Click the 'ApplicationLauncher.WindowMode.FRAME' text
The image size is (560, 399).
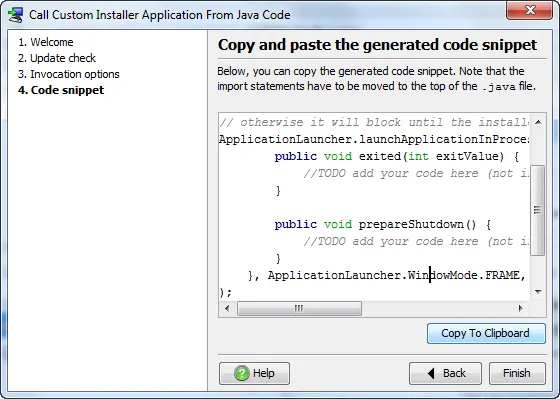point(394,275)
